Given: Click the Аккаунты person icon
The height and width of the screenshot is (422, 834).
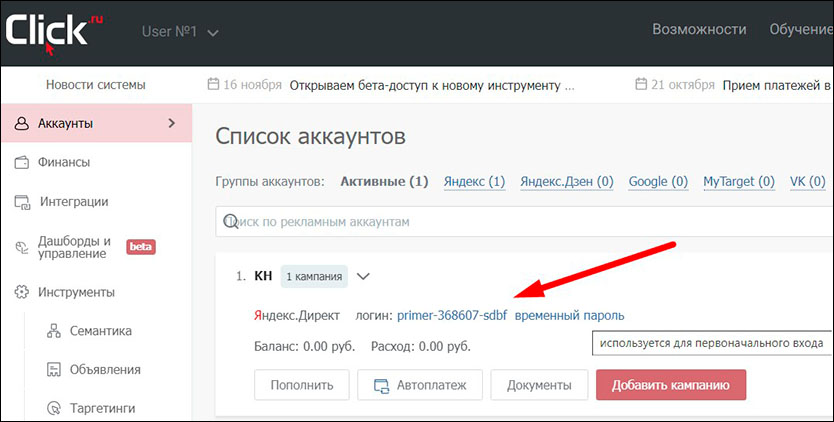Looking at the screenshot, I should point(21,124).
